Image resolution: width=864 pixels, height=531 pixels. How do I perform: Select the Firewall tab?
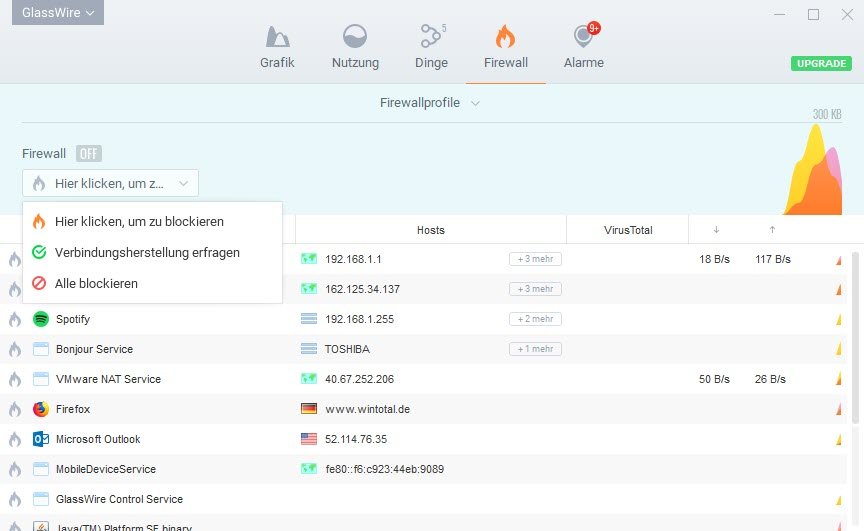pos(505,48)
